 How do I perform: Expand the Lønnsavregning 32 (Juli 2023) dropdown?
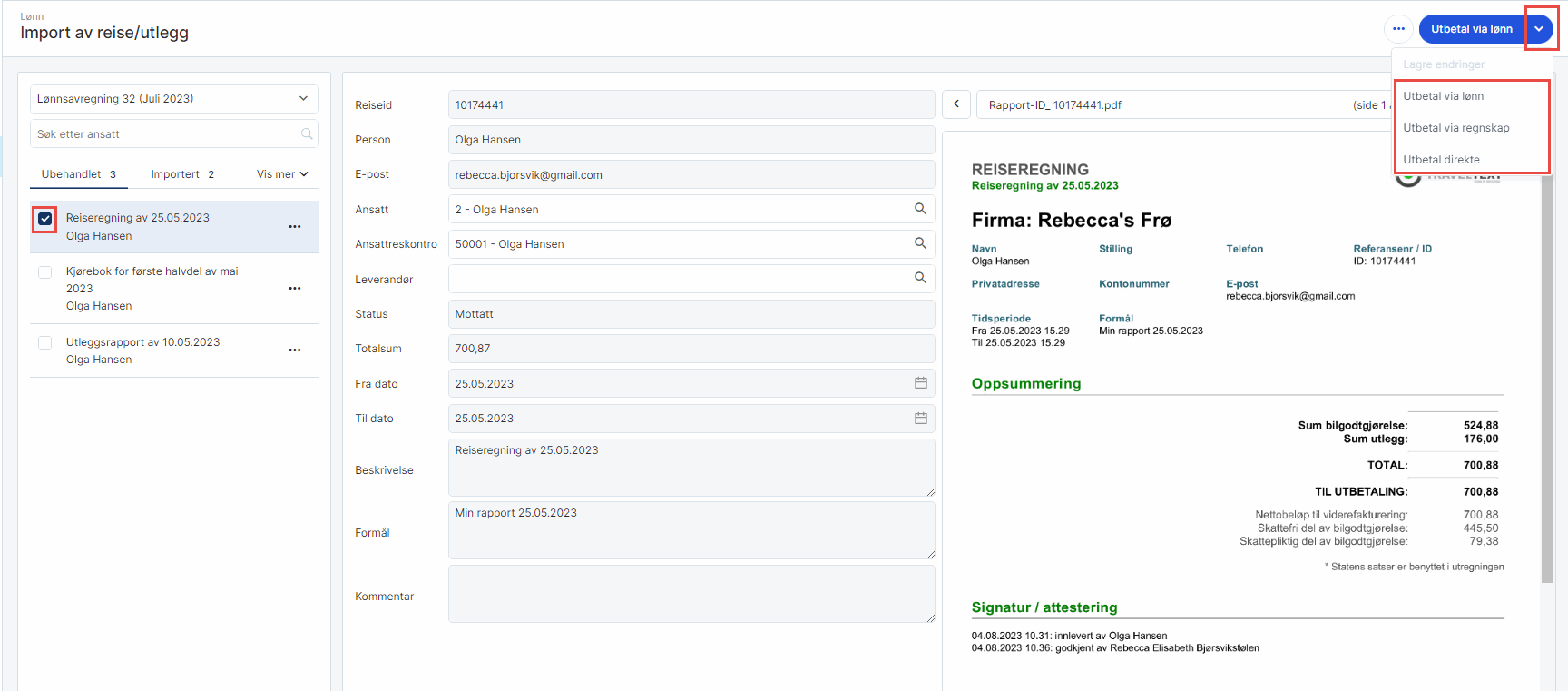[x=303, y=99]
